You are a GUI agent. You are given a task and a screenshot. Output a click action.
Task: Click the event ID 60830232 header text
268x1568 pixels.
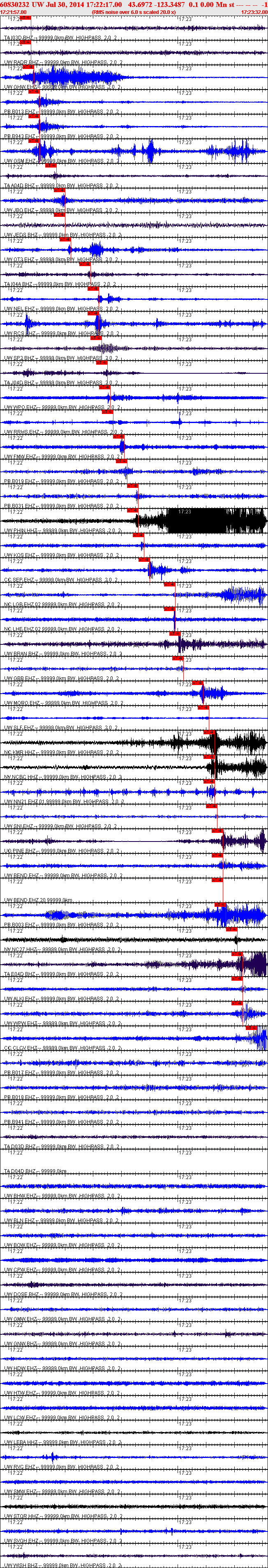pyautogui.click(x=15, y=4)
